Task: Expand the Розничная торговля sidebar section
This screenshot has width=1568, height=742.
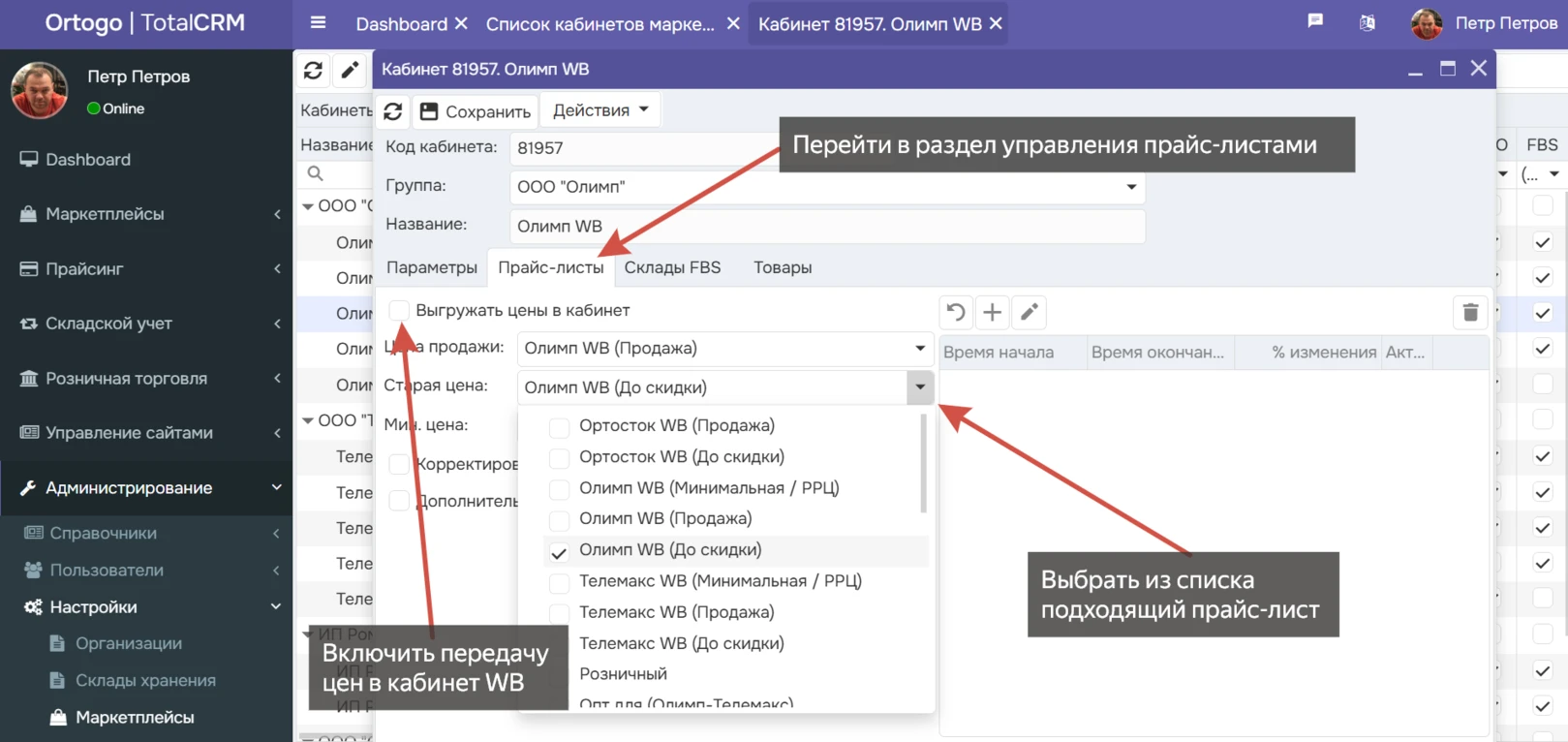Action: point(145,378)
